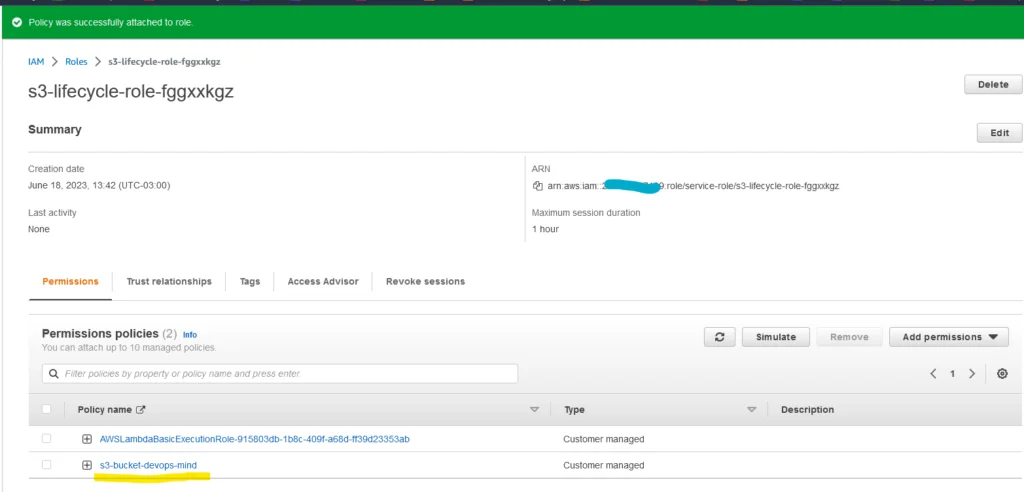Click the 'Policy was successfully attached' message
1024x492 pixels.
[x=111, y=22]
